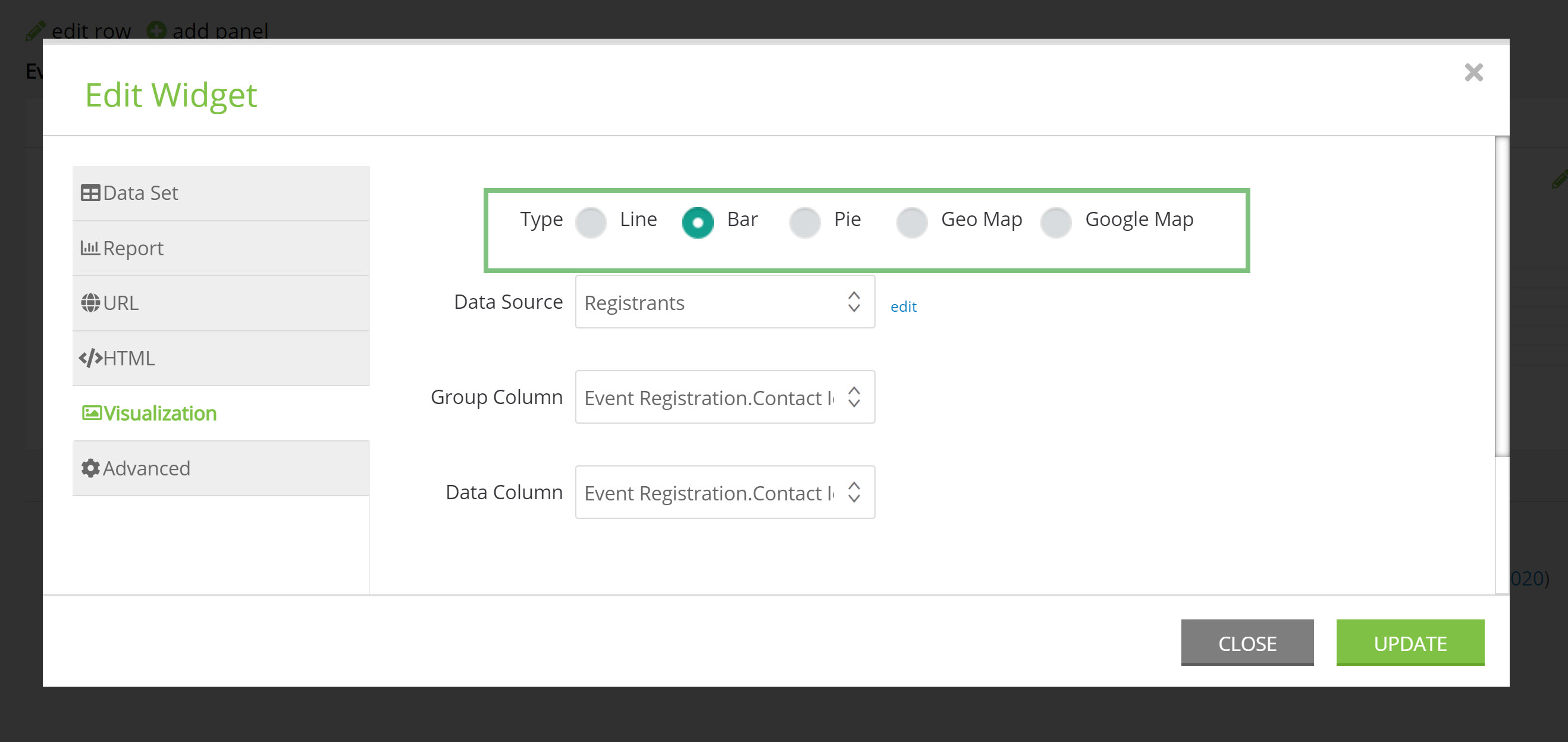Image resolution: width=1568 pixels, height=742 pixels.
Task: Click the Report bar-chart icon
Action: (90, 248)
